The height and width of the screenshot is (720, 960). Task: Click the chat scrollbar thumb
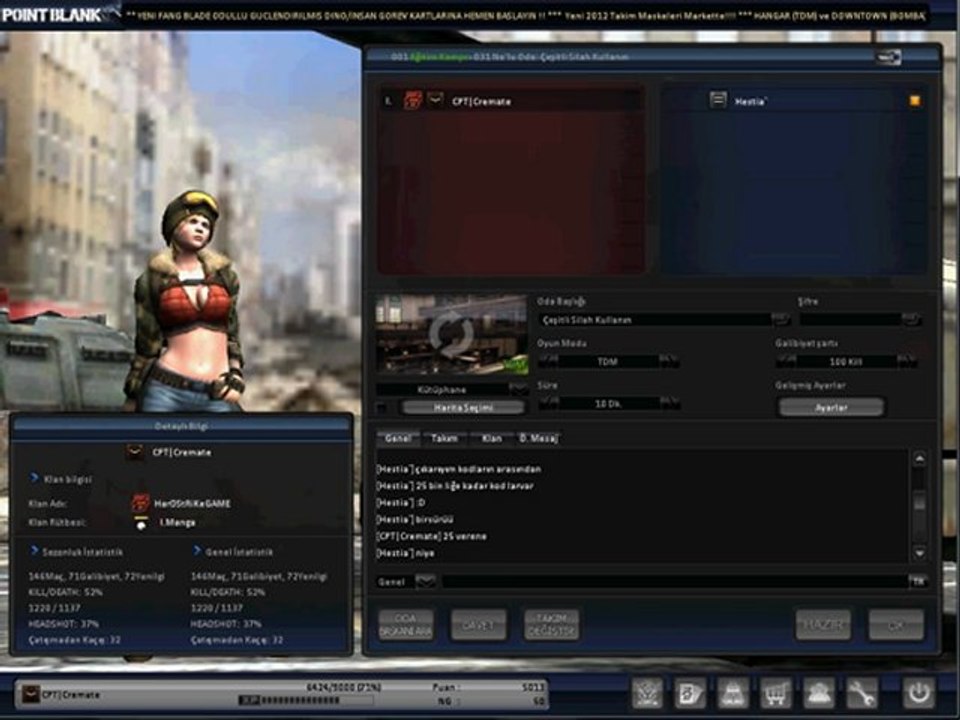pyautogui.click(x=919, y=501)
